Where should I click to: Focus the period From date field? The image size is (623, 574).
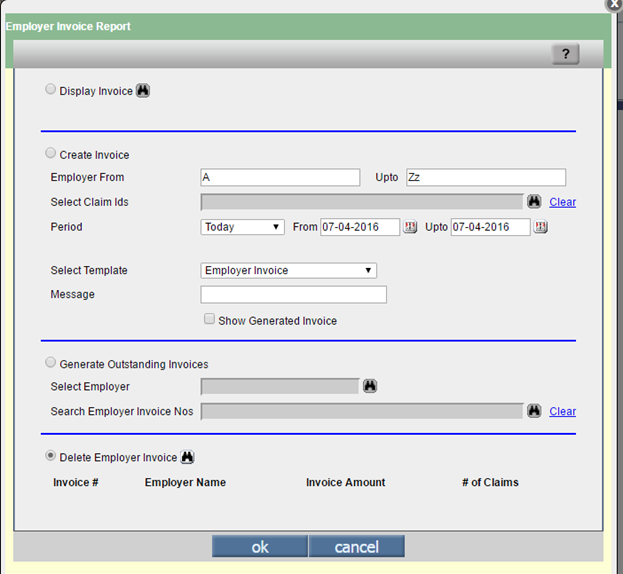360,227
